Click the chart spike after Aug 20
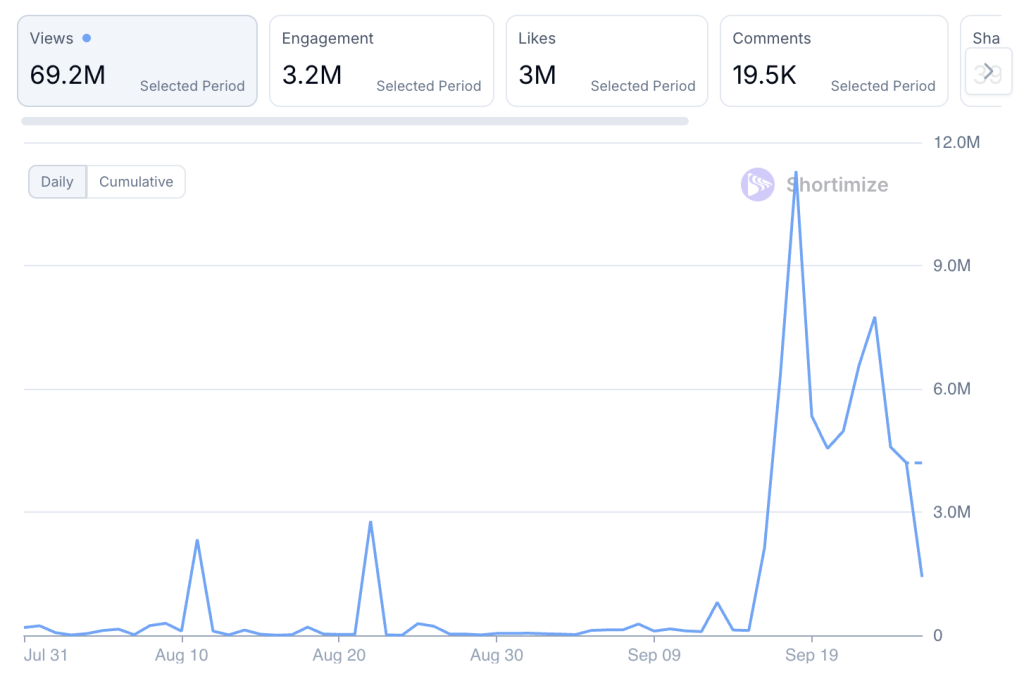Screen dimensions: 1024x686 370,522
